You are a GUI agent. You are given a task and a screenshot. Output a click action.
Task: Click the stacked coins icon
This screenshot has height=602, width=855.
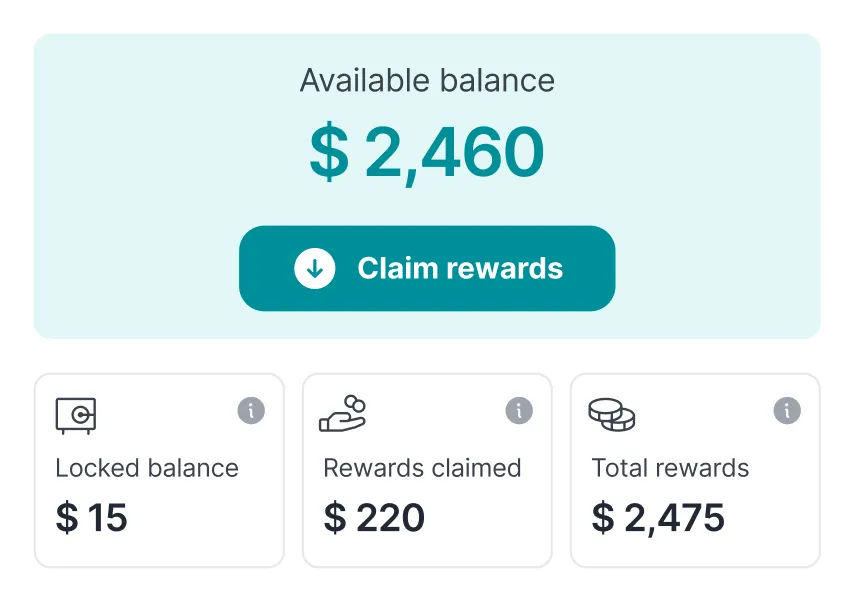[x=611, y=414]
